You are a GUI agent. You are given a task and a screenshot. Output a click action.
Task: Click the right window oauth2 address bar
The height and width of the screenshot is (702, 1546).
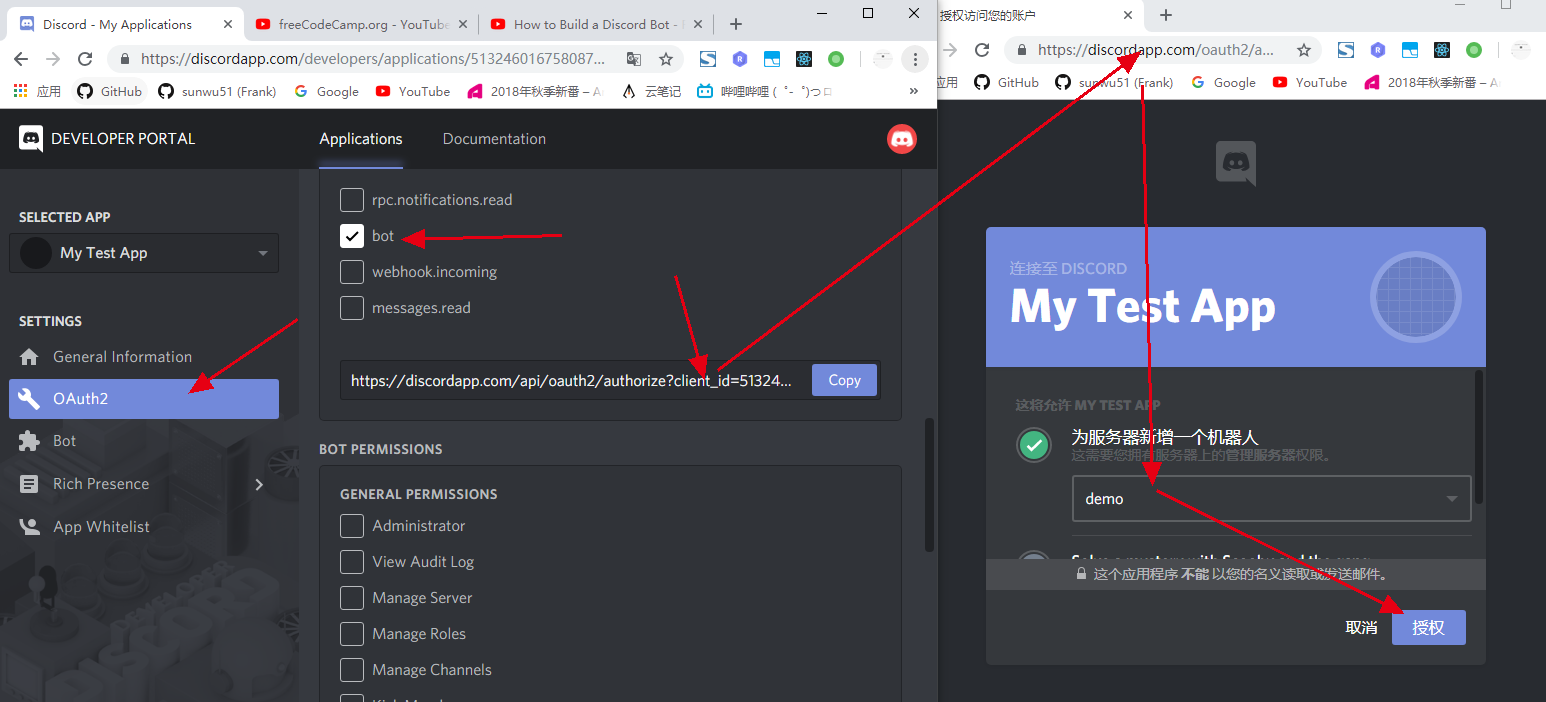click(1156, 49)
